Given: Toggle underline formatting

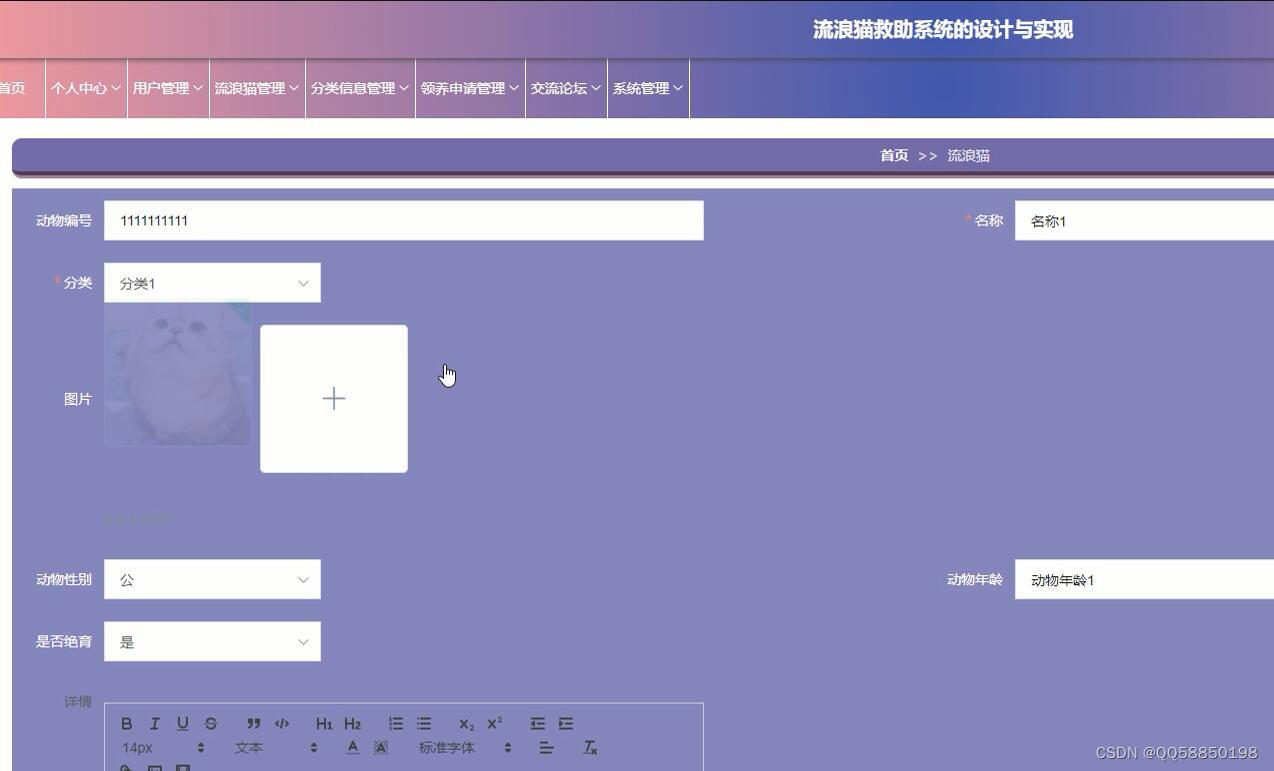Looking at the screenshot, I should click(x=182, y=723).
